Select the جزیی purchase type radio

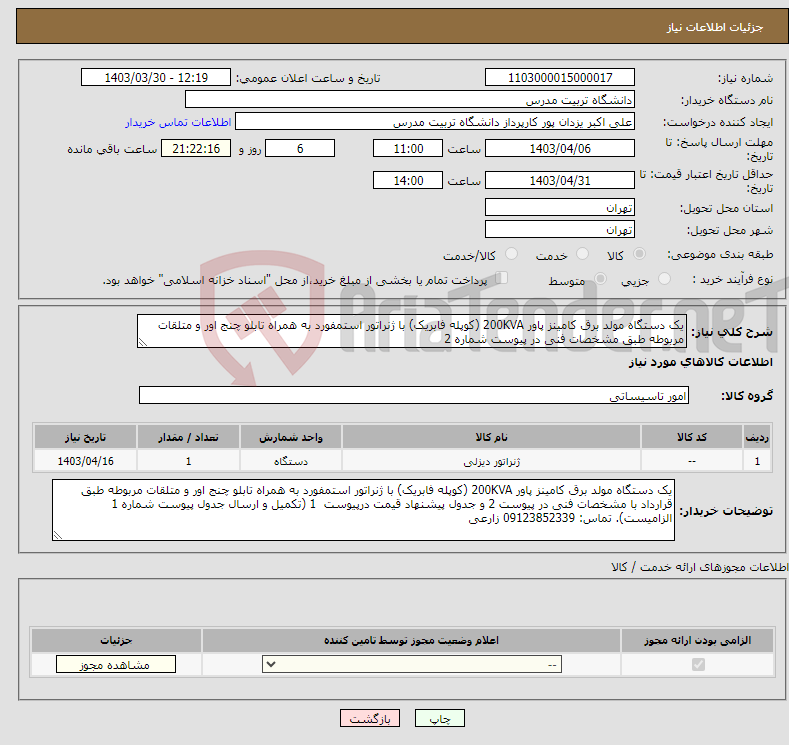pos(664,278)
